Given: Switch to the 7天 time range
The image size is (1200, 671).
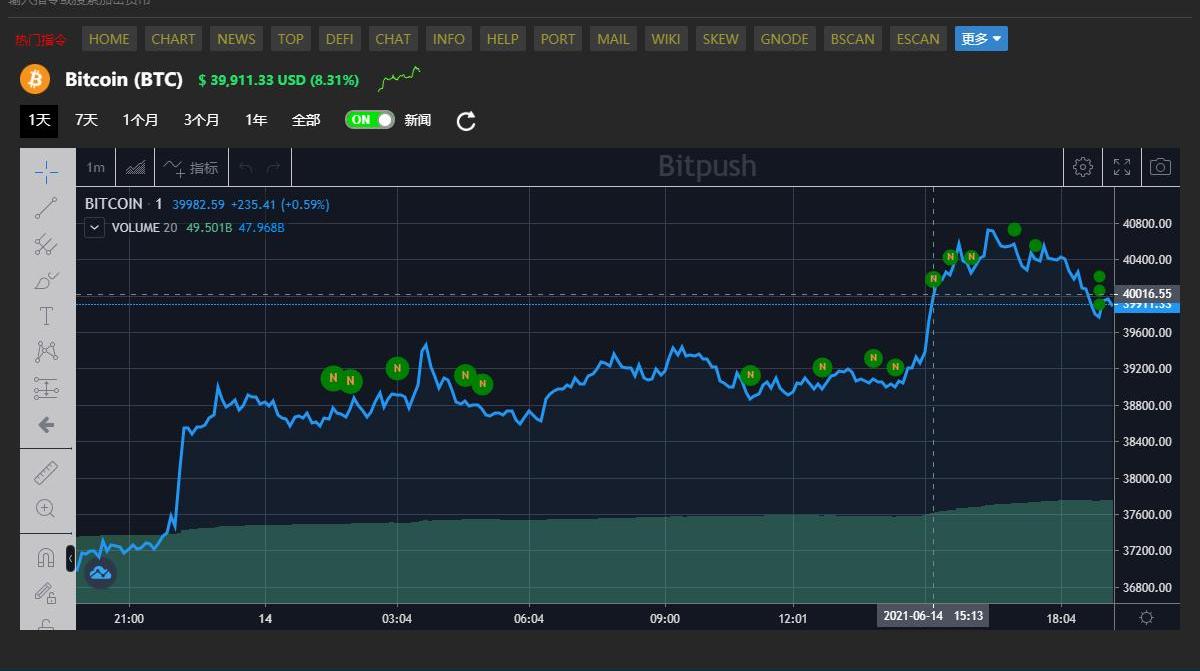Looking at the screenshot, I should pos(86,120).
